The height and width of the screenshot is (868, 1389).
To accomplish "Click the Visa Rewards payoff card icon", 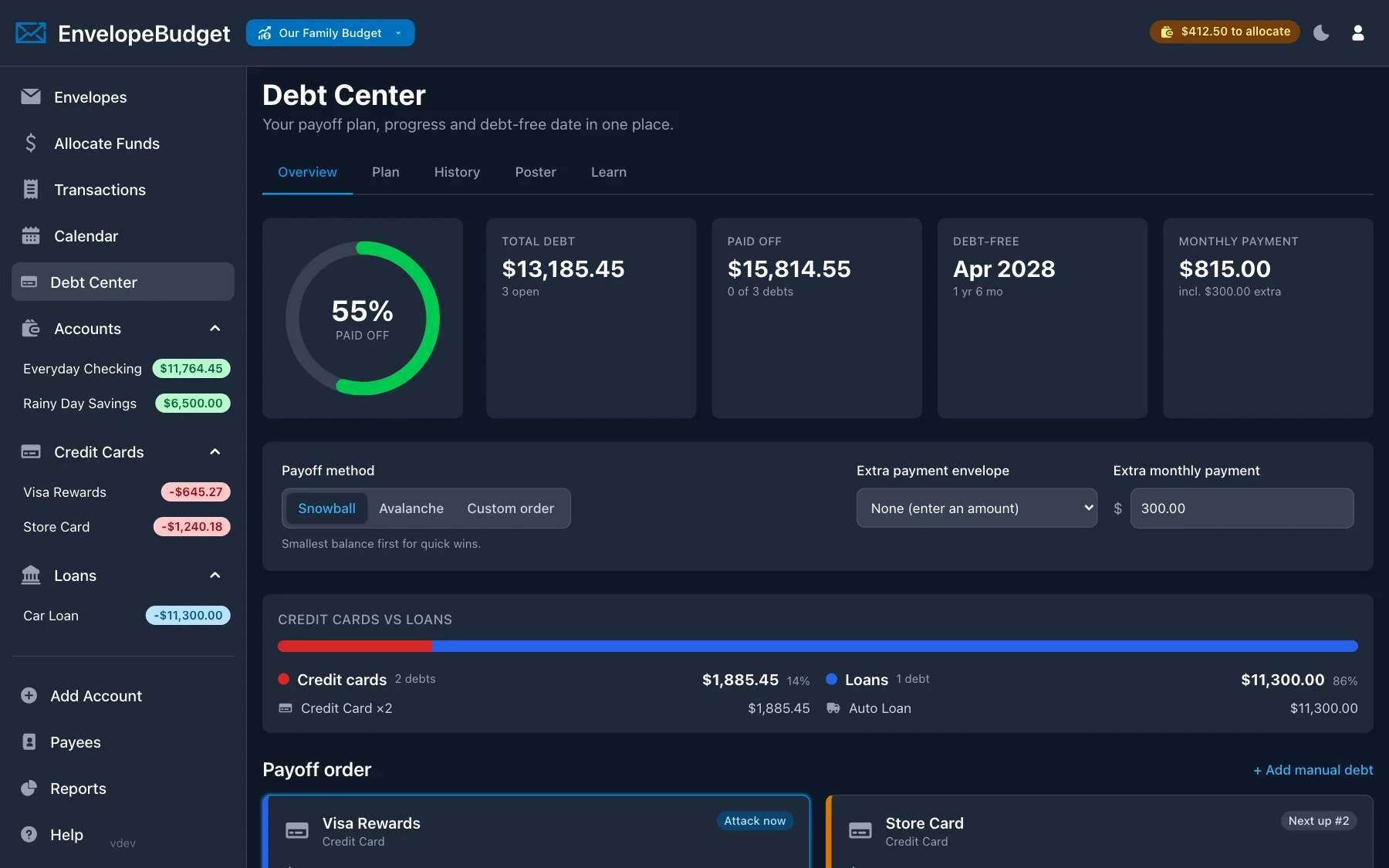I will click(297, 831).
